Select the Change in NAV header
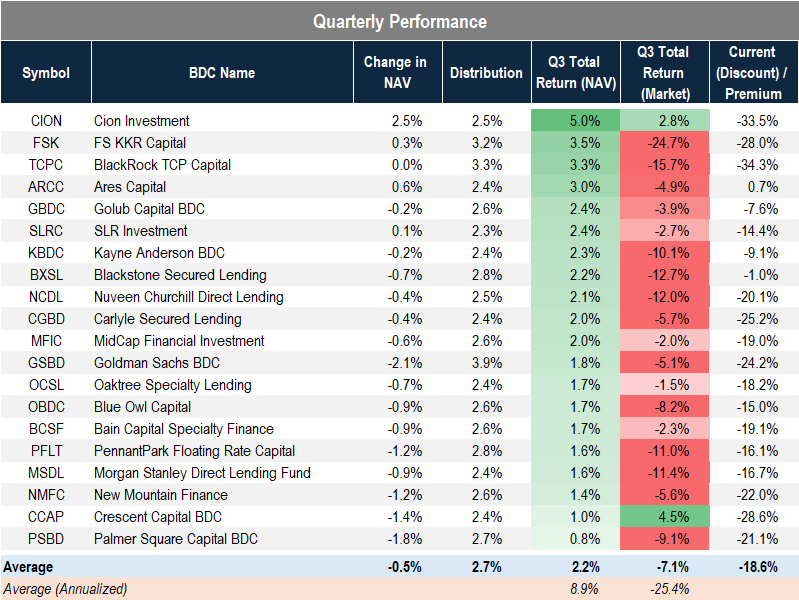Screen dimensions: 799x600 [395, 72]
